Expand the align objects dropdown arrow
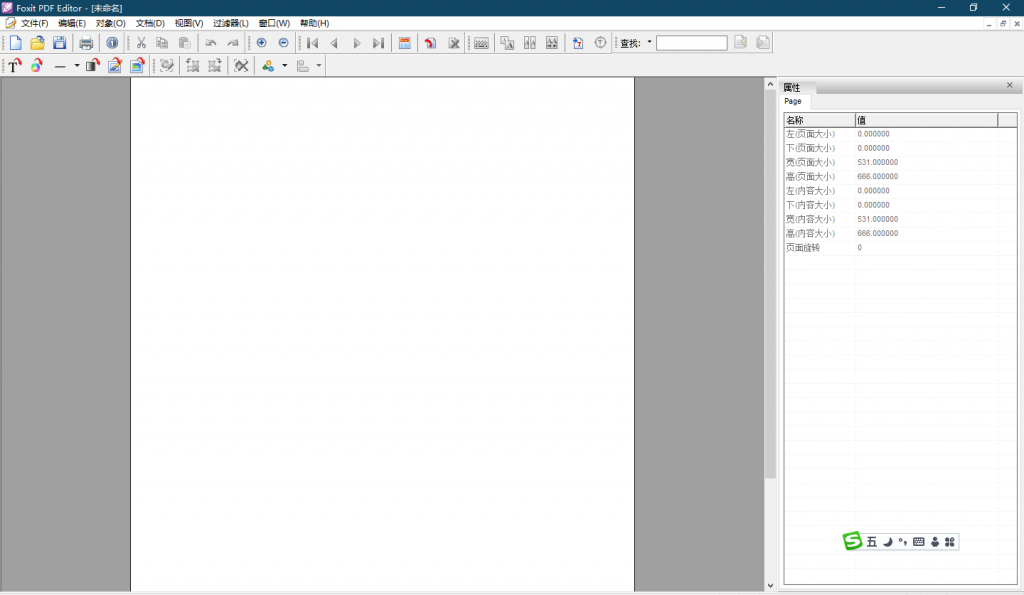This screenshot has height=595, width=1024. tap(319, 65)
